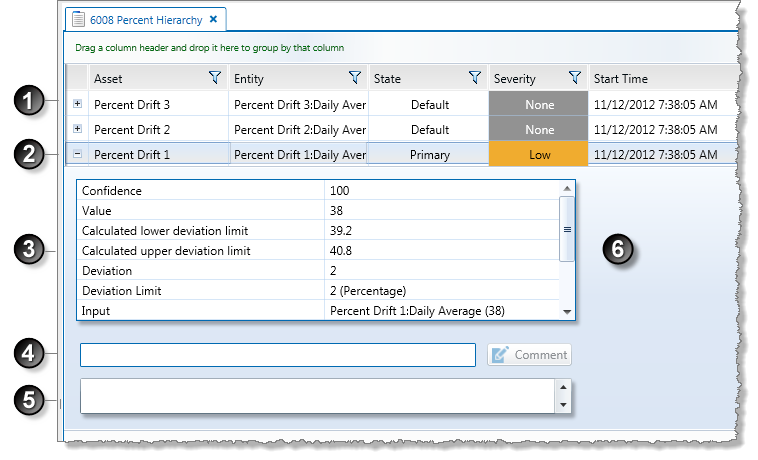Click the orange Low severity cell

coord(538,154)
